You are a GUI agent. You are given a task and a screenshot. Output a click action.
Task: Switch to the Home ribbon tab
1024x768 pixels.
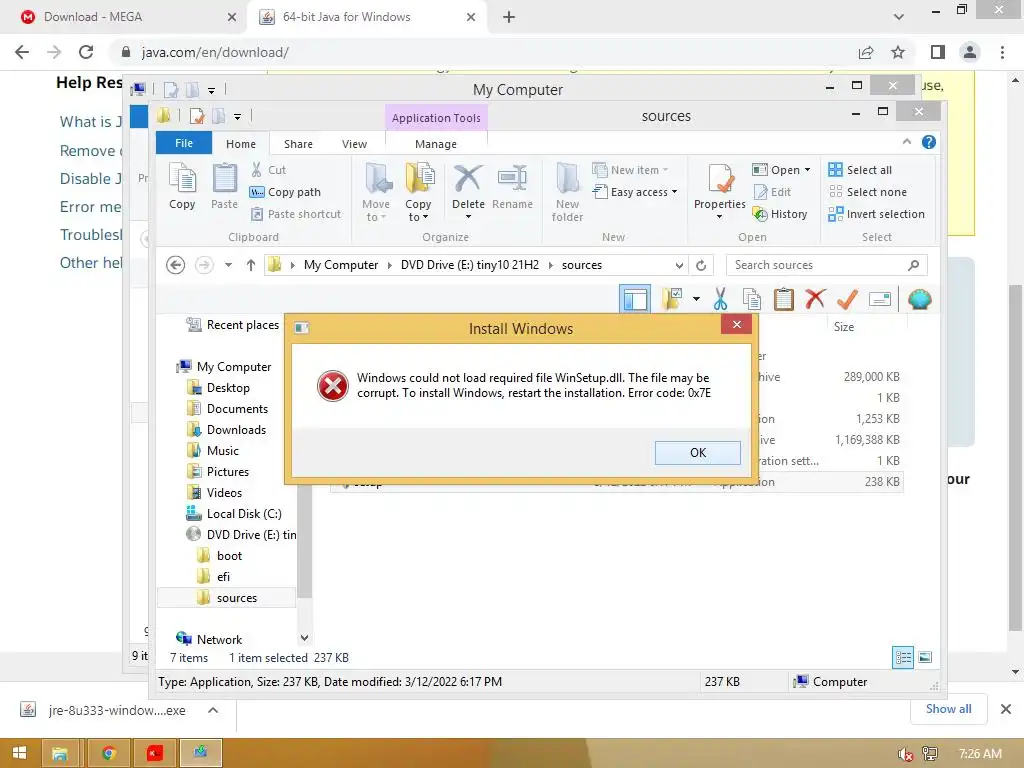241,144
